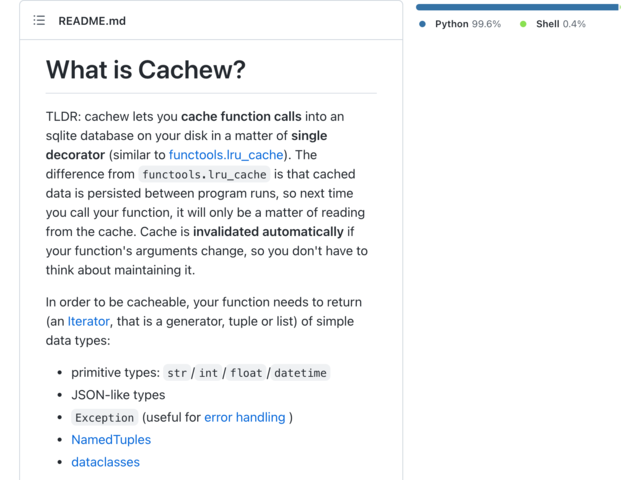Image resolution: width=640 pixels, height=480 pixels.
Task: Click the green Shell language dot
Action: point(523,24)
